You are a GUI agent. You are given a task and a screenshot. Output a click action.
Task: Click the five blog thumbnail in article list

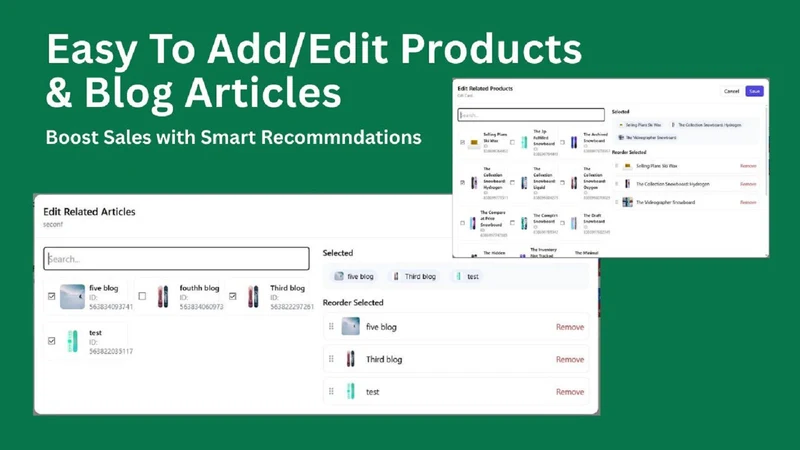[x=72, y=296]
